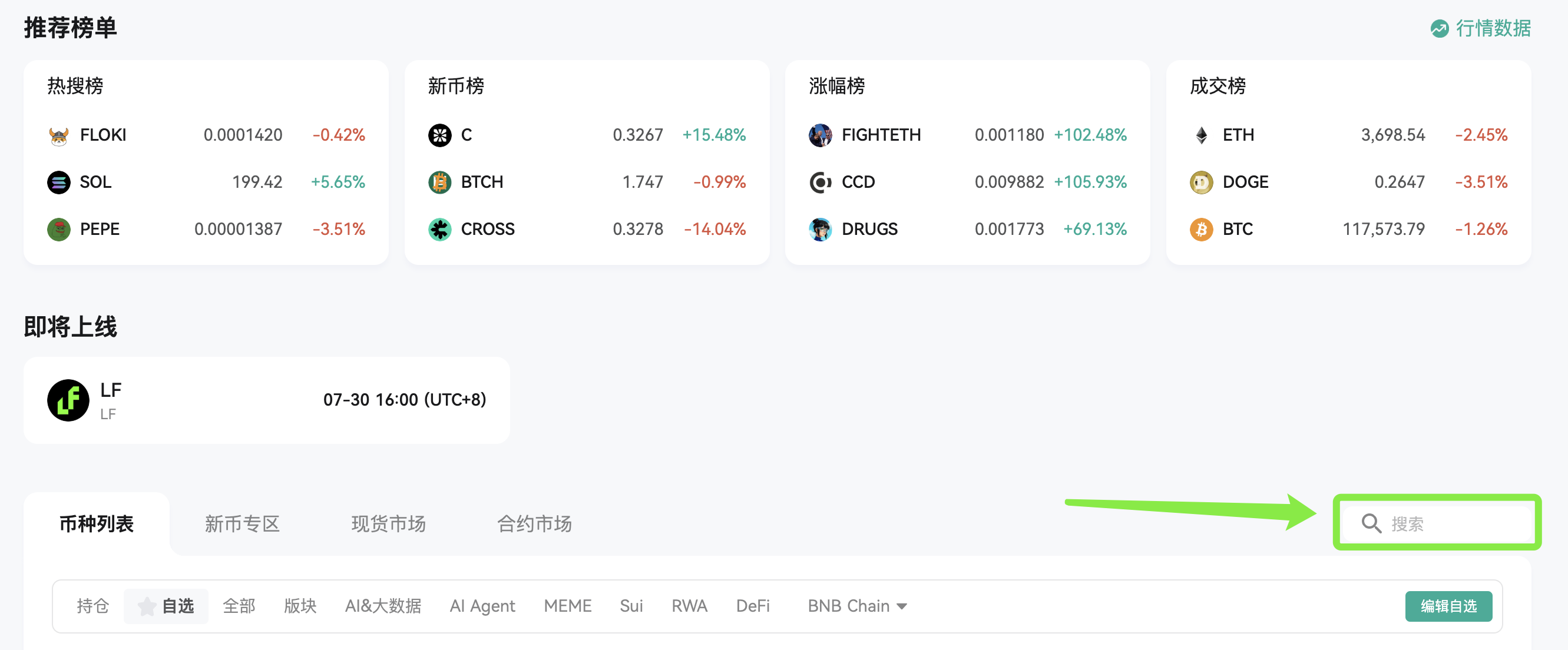Switch to the 新币专区 tab

[x=242, y=523]
